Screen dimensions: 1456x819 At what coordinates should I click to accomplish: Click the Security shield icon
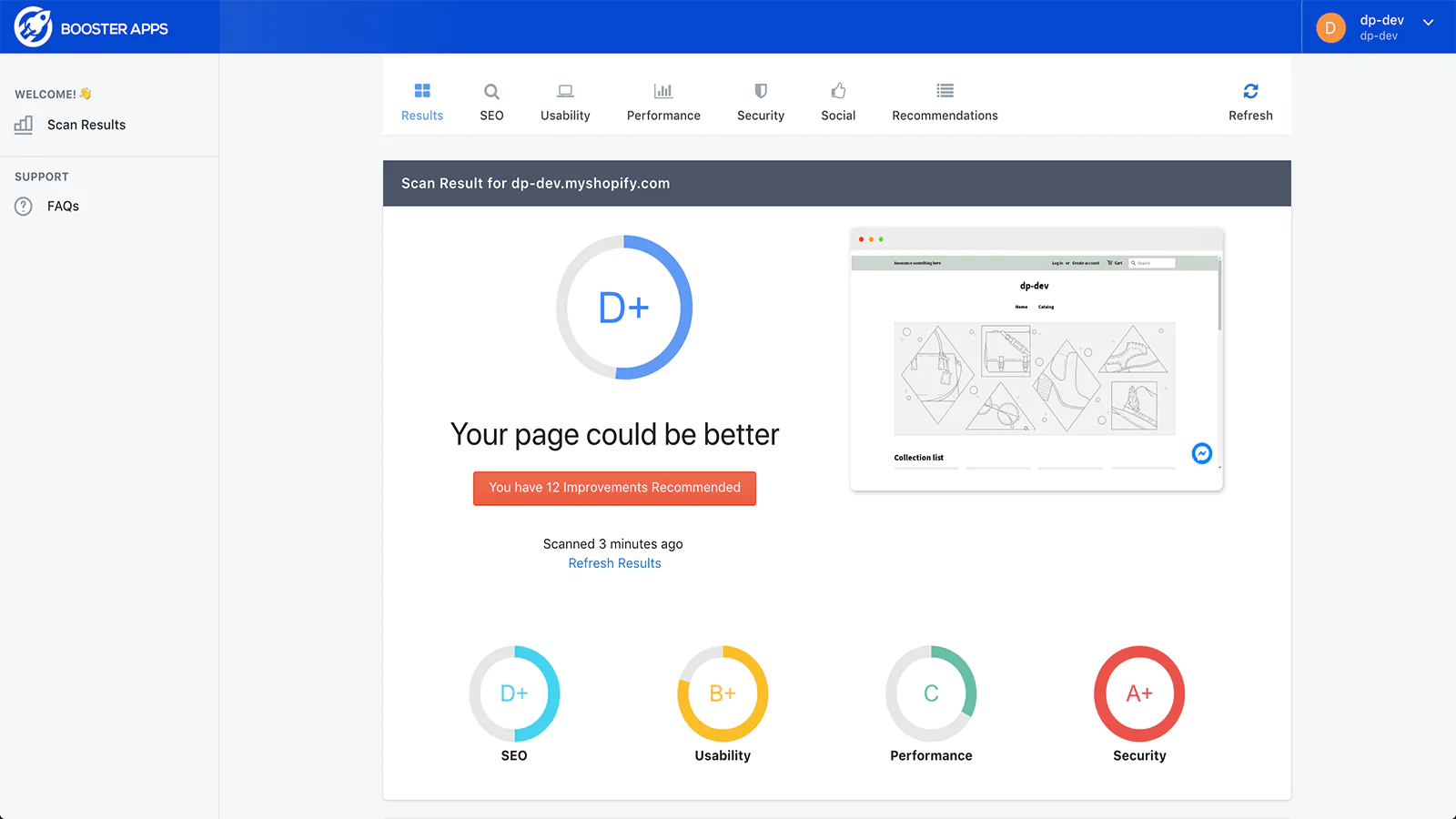click(x=761, y=91)
